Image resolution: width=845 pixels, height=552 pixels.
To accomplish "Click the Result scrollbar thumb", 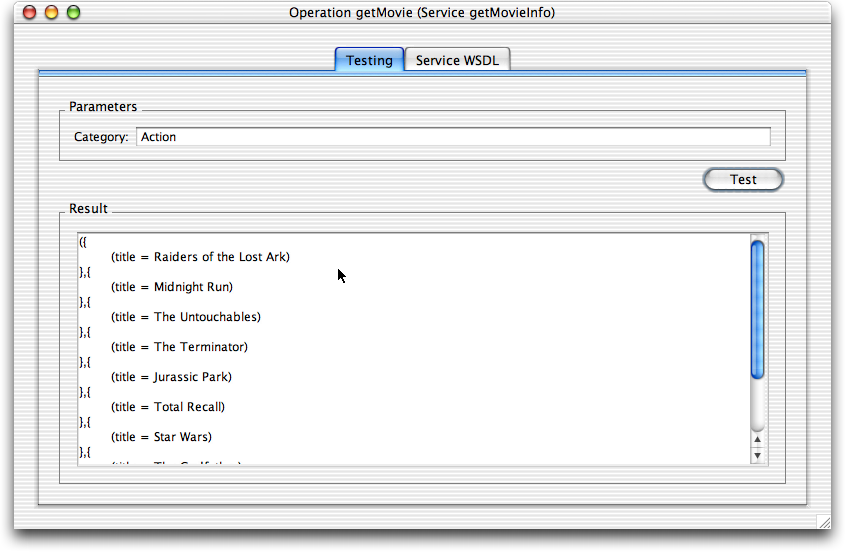I will 757,309.
